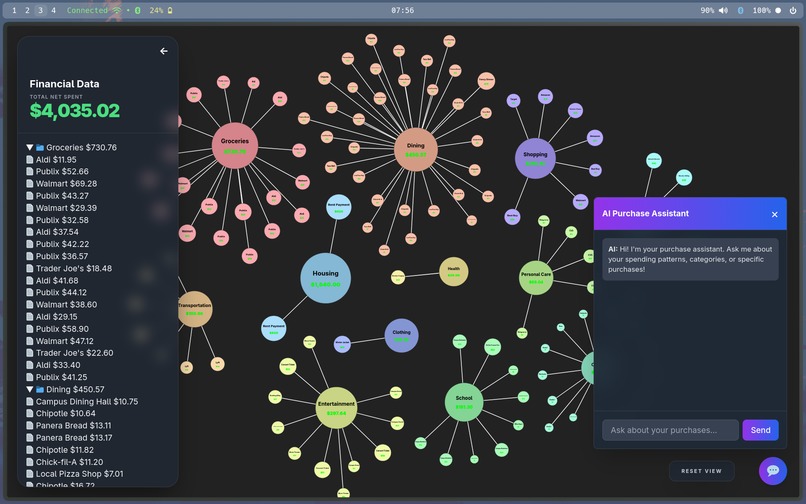Select the Trader Joe's $18.48 entry
This screenshot has height=504, width=806.
(69, 268)
